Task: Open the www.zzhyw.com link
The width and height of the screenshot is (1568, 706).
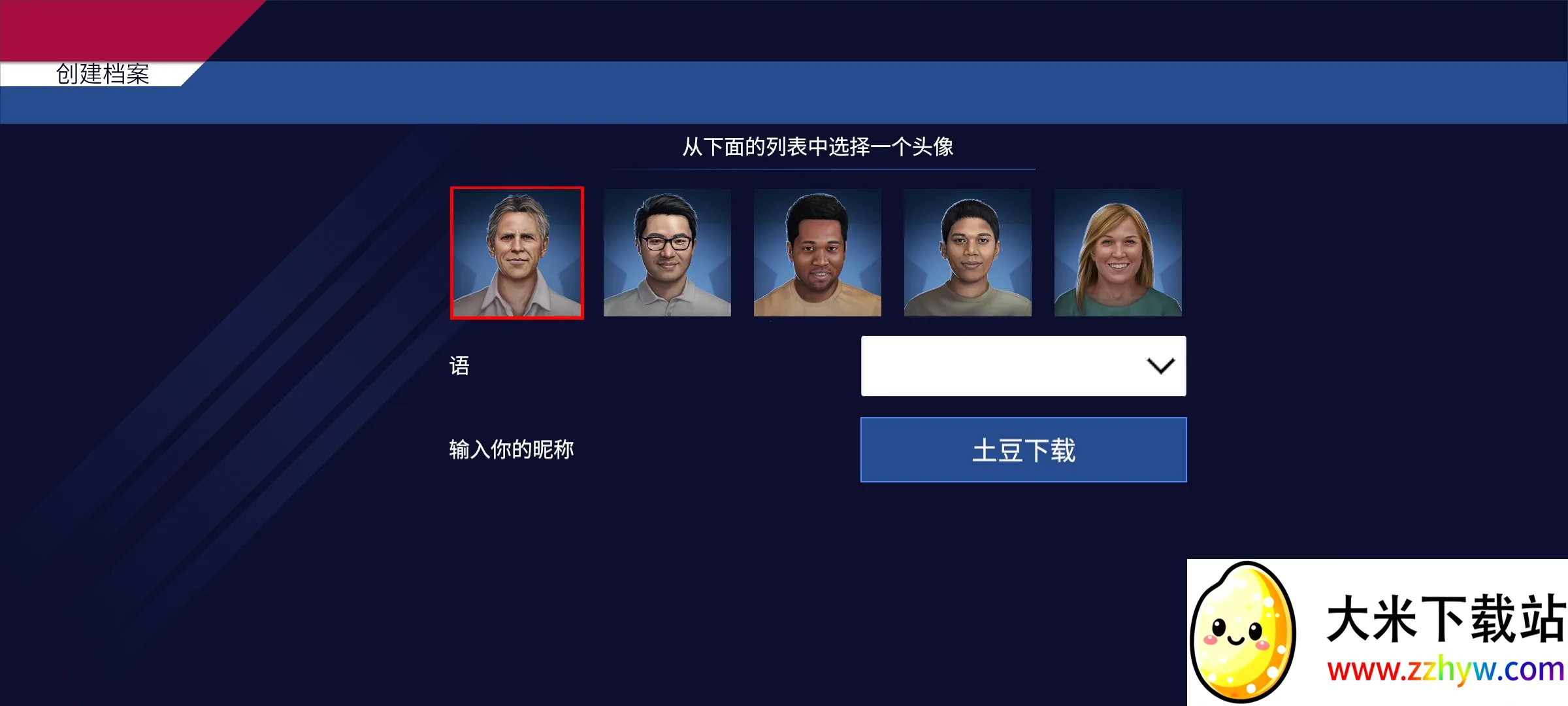Action: click(1446, 670)
